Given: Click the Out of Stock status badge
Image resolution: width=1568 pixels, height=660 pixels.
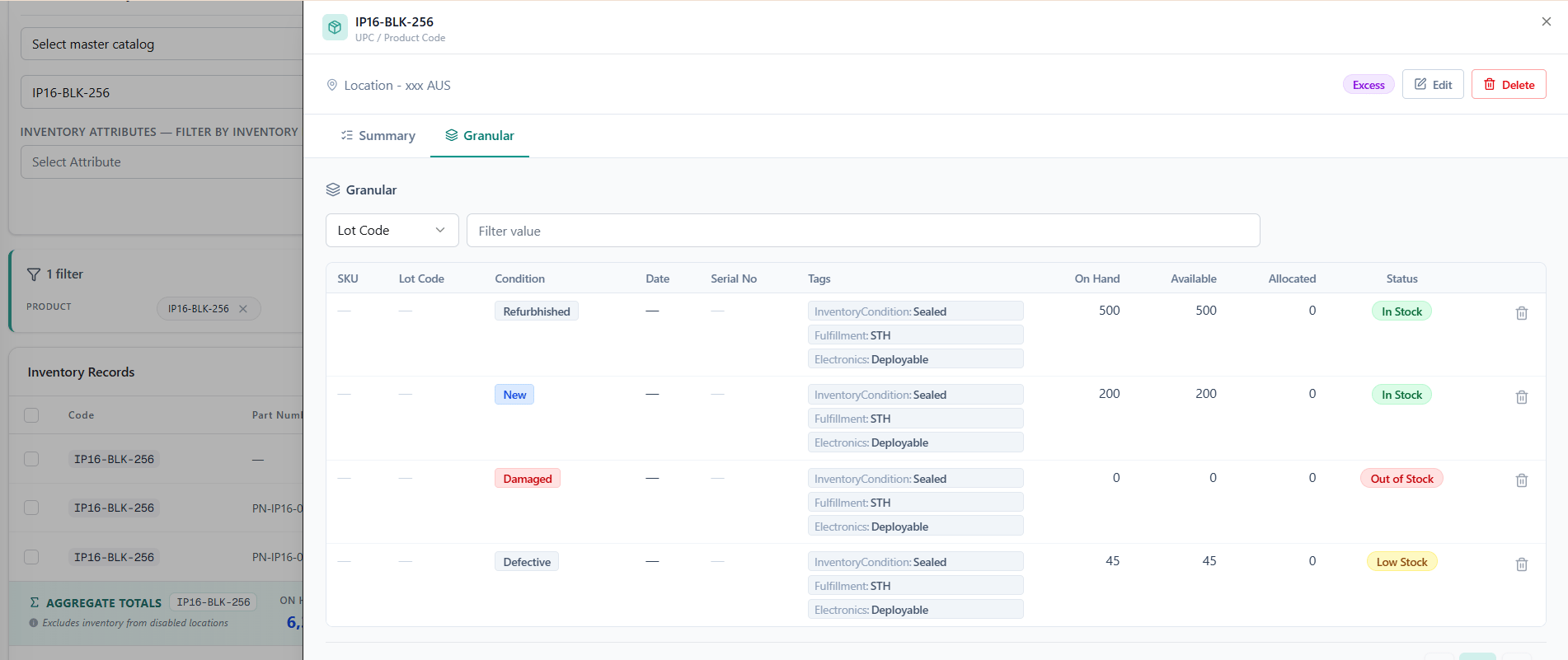Looking at the screenshot, I should pyautogui.click(x=1401, y=479).
